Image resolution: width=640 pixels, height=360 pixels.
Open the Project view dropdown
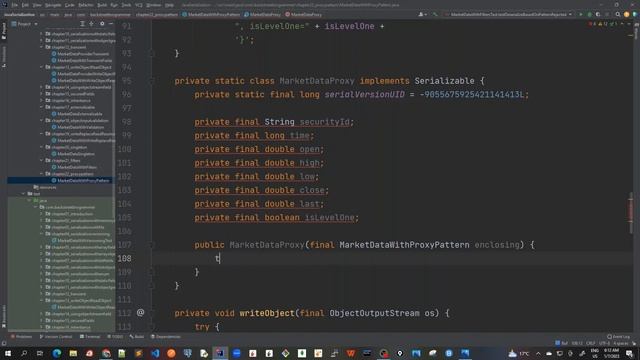(24, 24)
